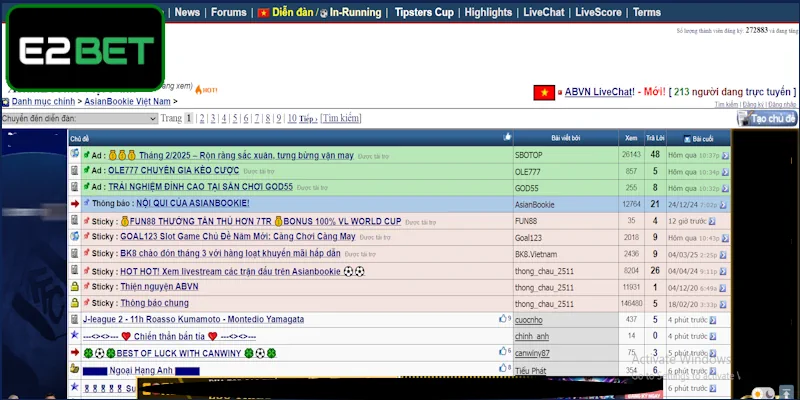Open author canwiny87 profile link
Image resolution: width=800 pixels, height=400 pixels.
[x=532, y=353]
